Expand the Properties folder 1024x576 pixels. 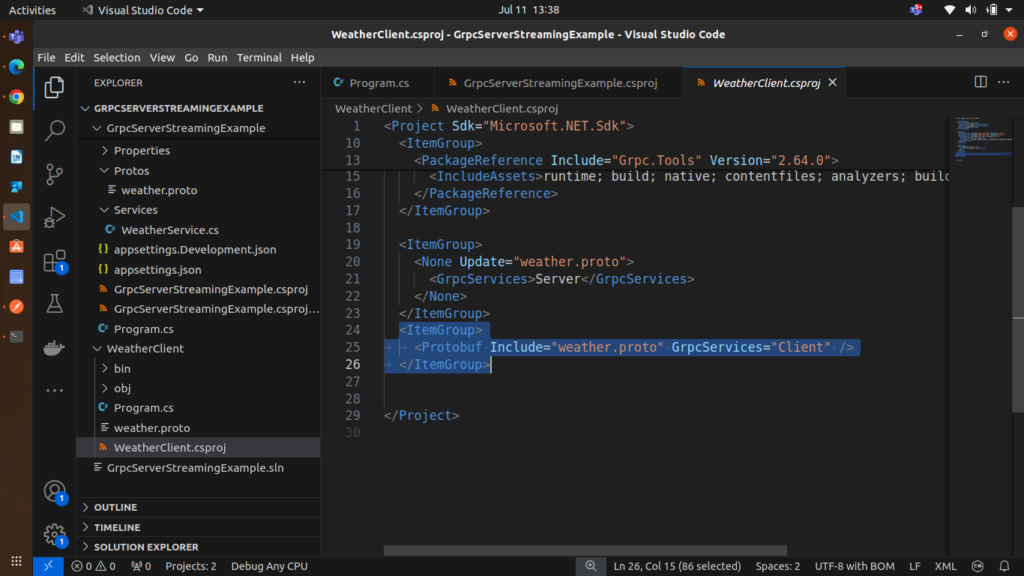click(x=141, y=150)
